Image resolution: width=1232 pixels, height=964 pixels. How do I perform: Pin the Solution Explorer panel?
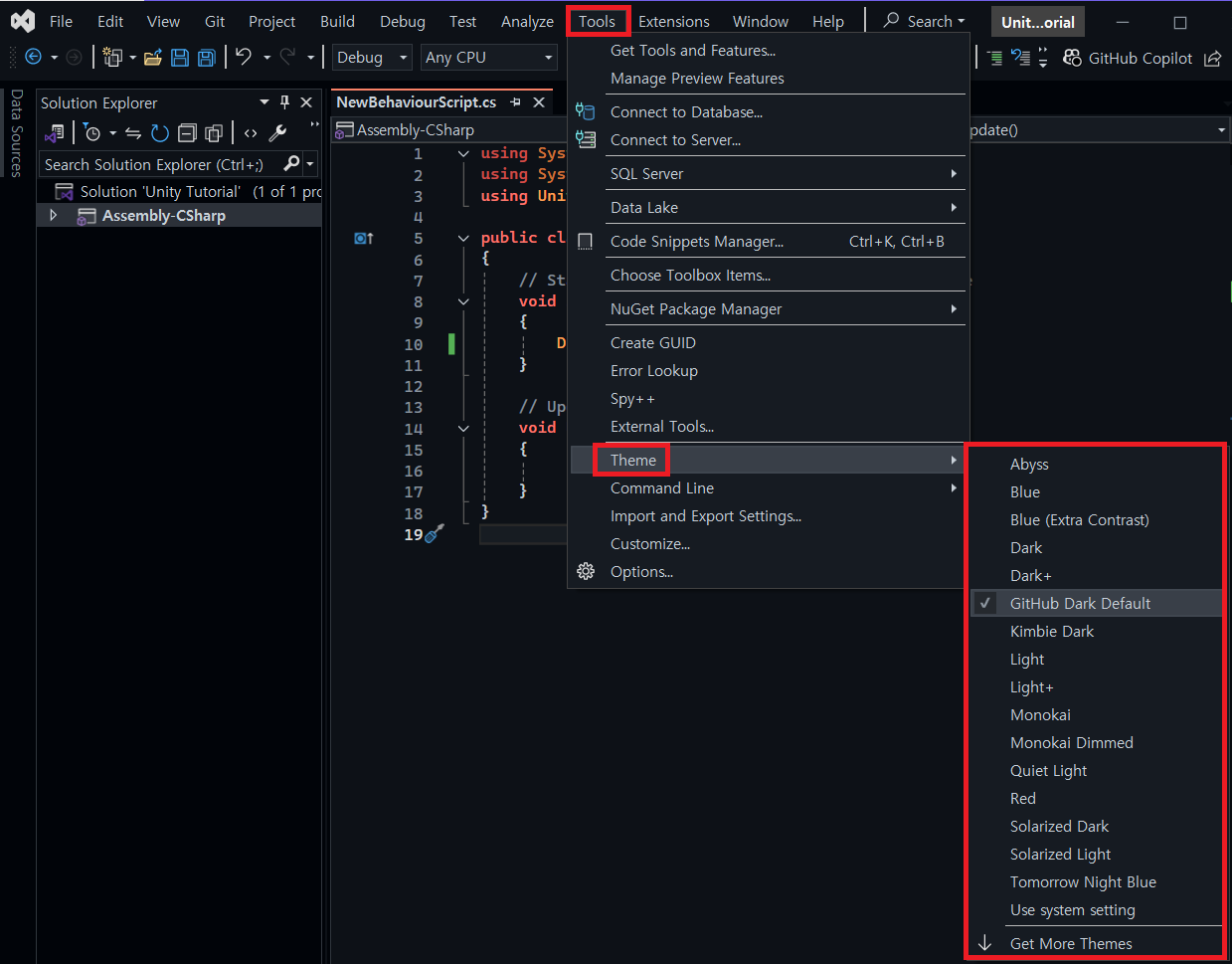(284, 101)
